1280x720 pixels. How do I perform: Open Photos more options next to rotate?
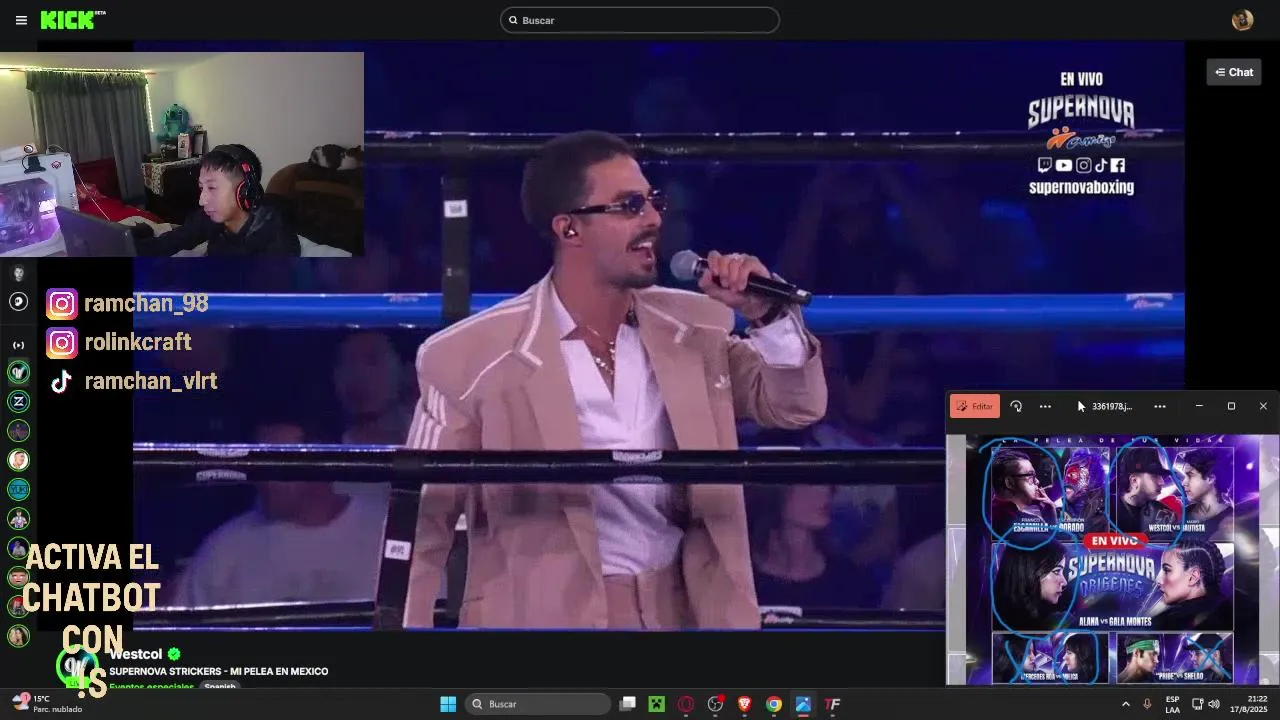pyautogui.click(x=1045, y=406)
